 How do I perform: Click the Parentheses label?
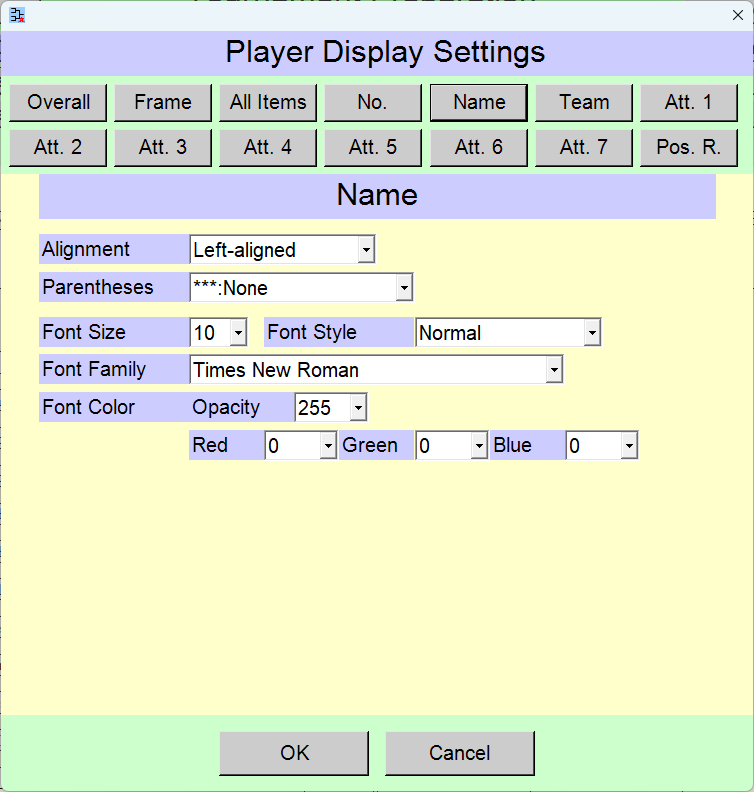[98, 287]
